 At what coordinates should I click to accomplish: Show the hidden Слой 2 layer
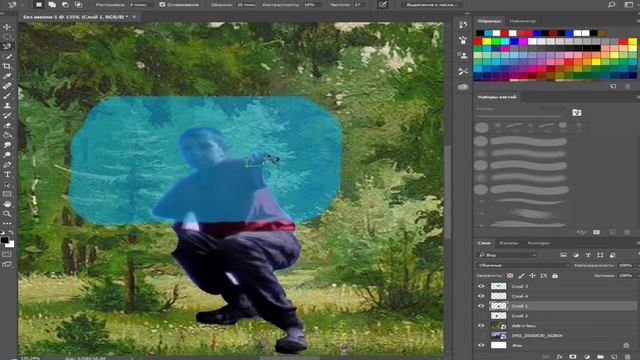481,316
